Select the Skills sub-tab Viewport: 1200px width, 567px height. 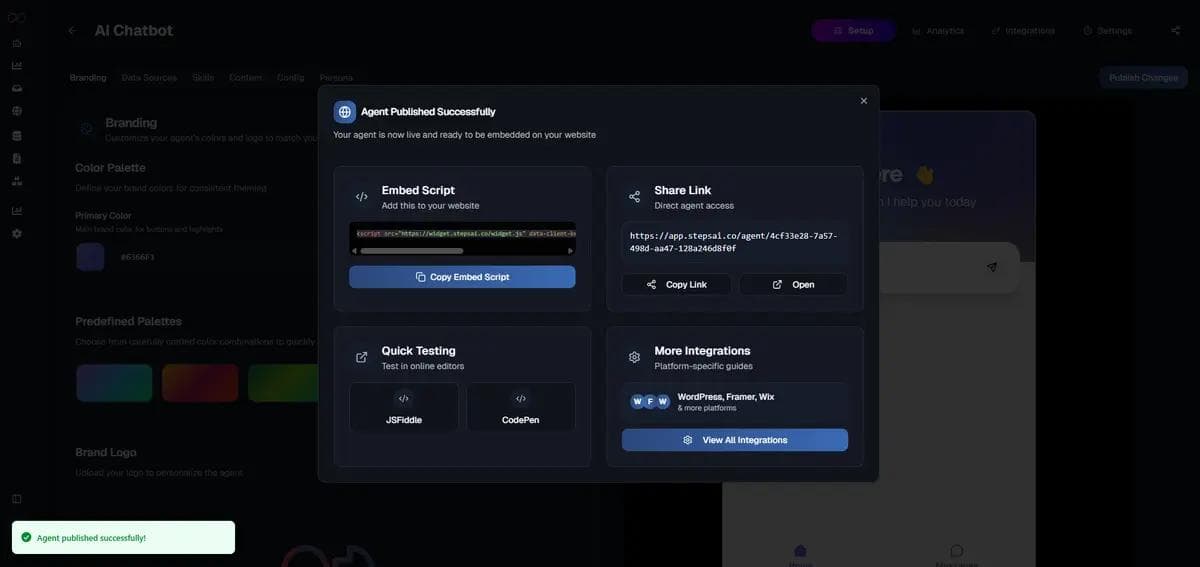(x=203, y=78)
